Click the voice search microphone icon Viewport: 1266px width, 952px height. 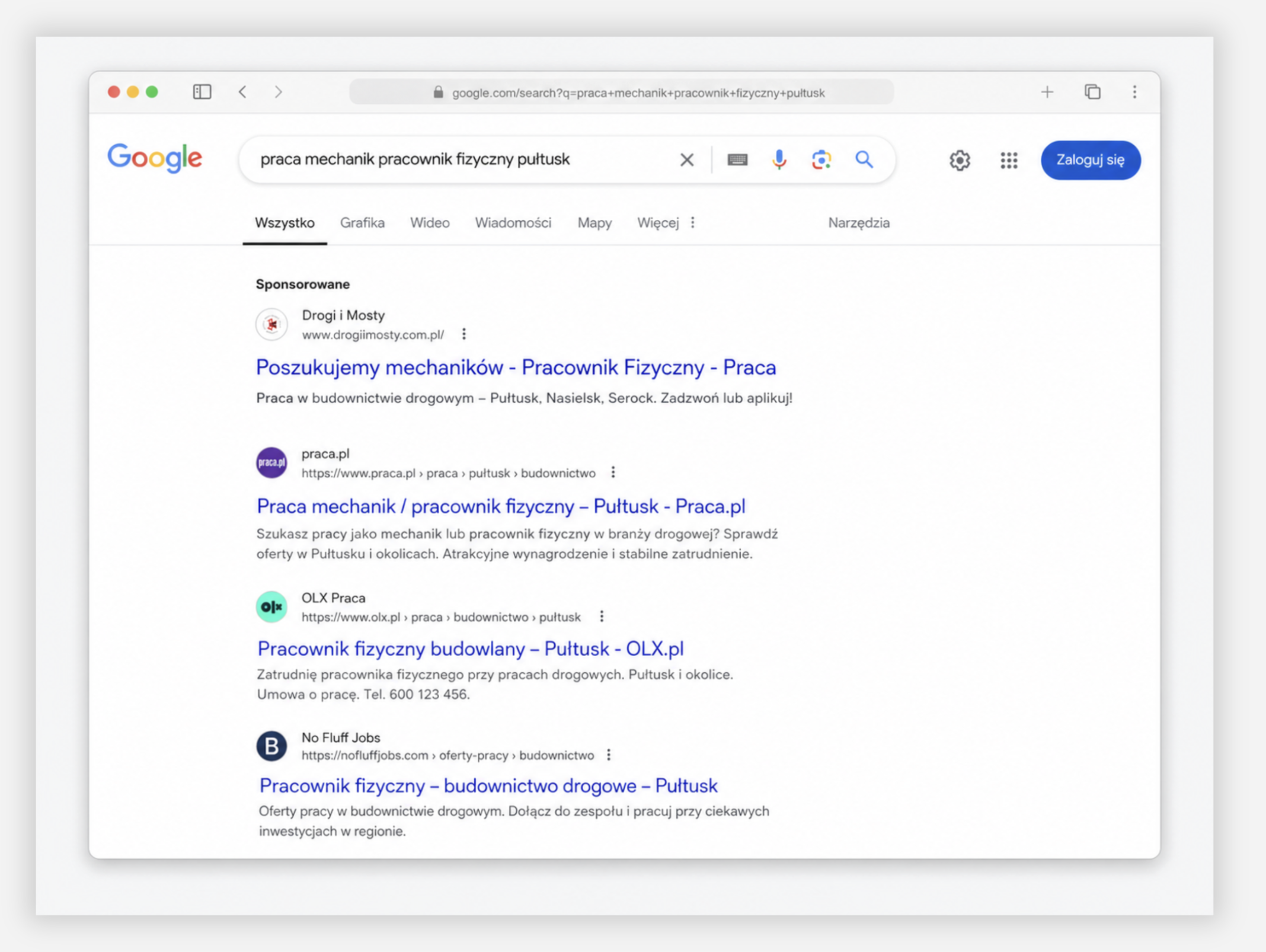(779, 159)
